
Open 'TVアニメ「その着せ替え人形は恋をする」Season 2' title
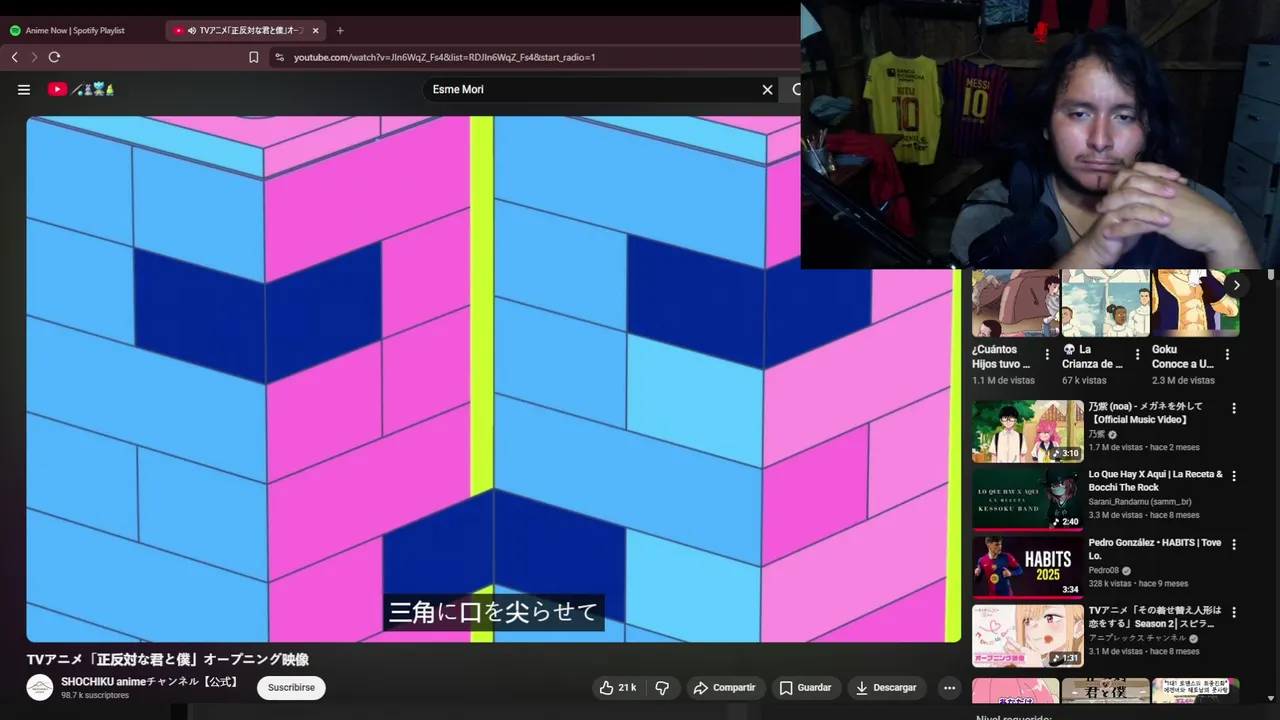pyautogui.click(x=1155, y=617)
